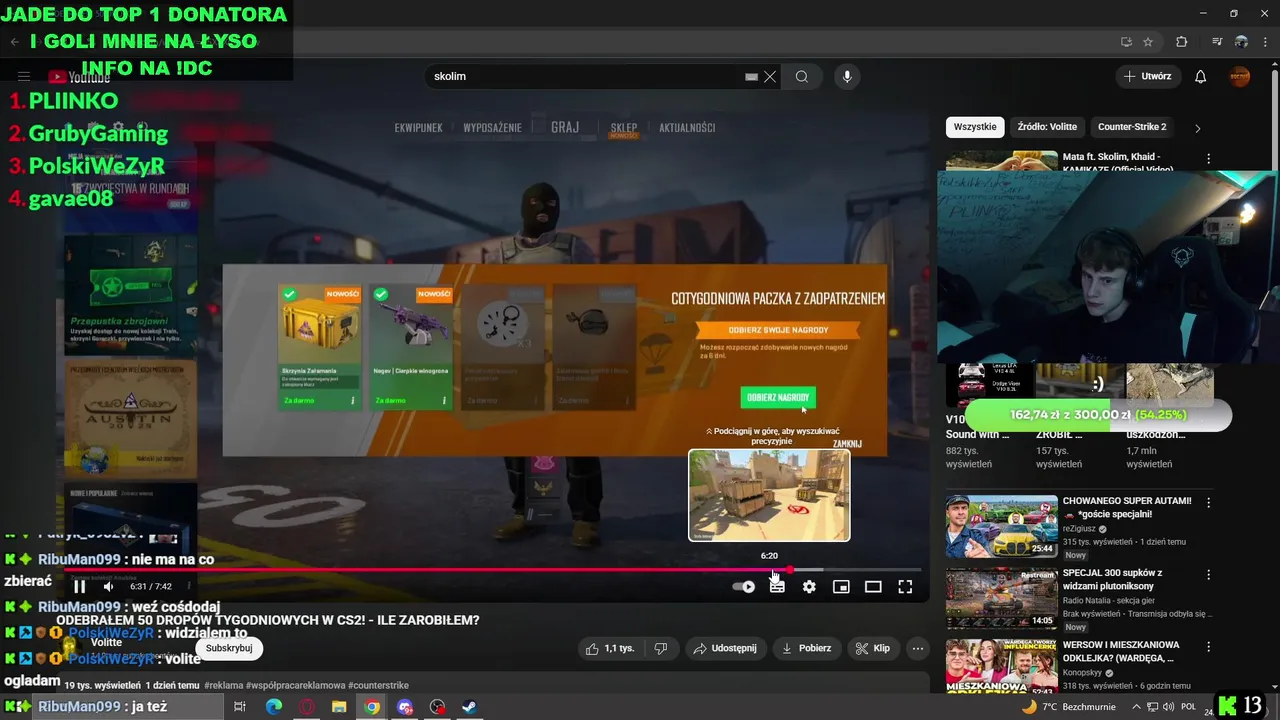Image resolution: width=1280 pixels, height=720 pixels.
Task: Install the app via the address bar icon
Action: (1126, 42)
